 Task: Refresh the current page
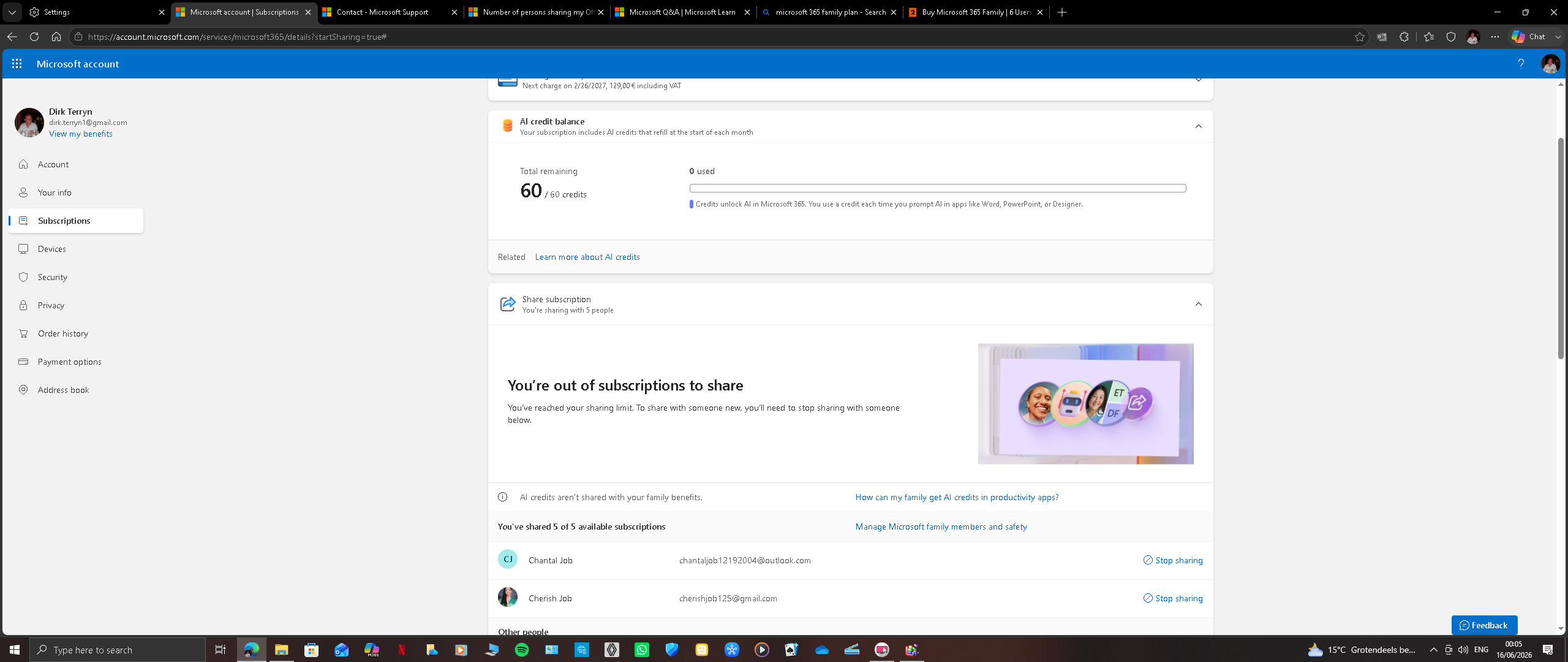click(x=34, y=37)
